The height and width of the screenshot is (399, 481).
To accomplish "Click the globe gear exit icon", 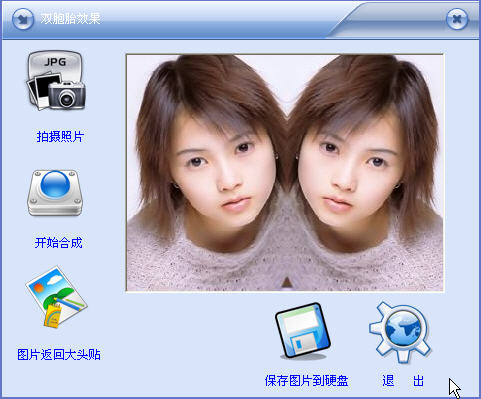I will click(x=400, y=332).
